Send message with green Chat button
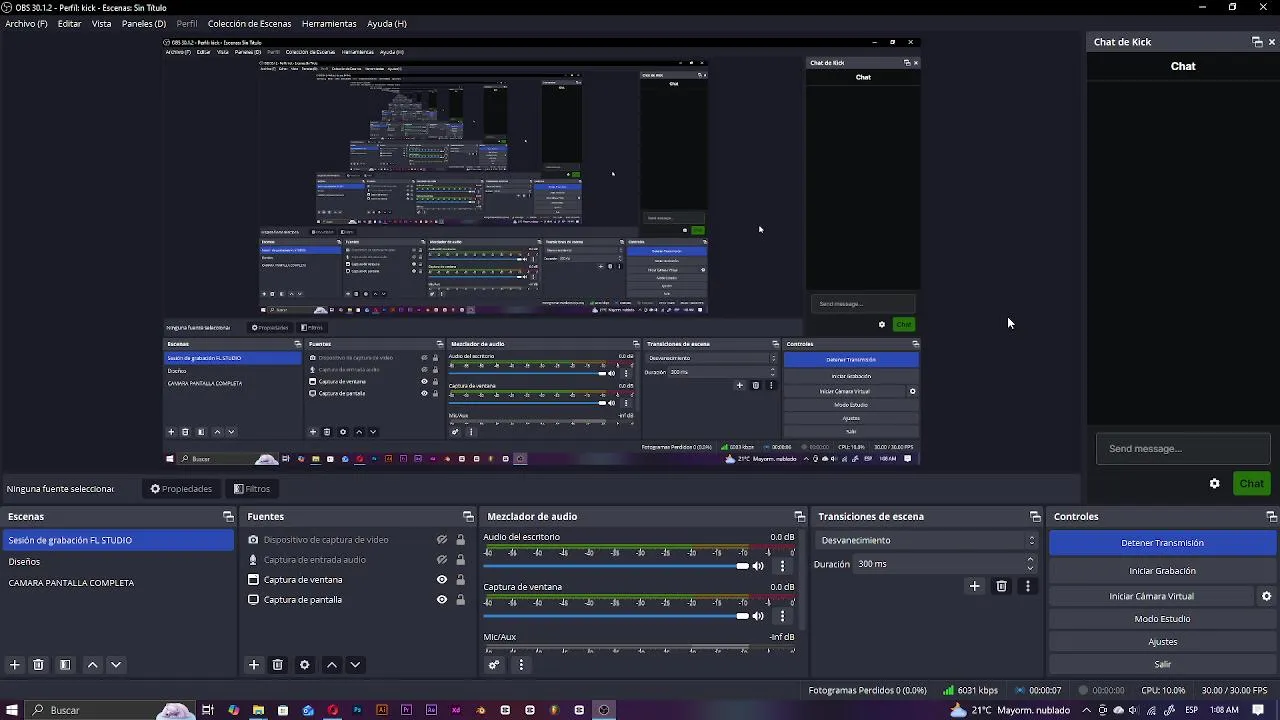Image resolution: width=1280 pixels, height=720 pixels. tap(1251, 484)
